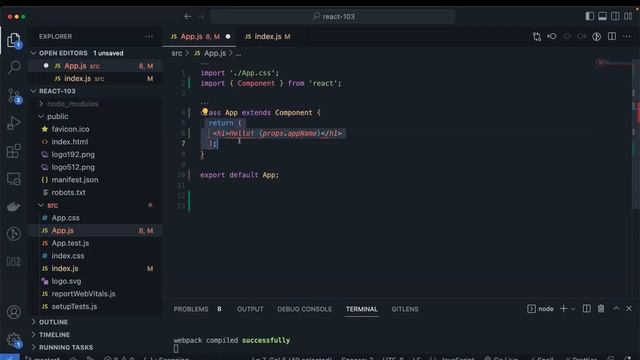Open the DEBUG CONSOLE panel tab
Viewport: 640px width, 360px height.
[304, 309]
